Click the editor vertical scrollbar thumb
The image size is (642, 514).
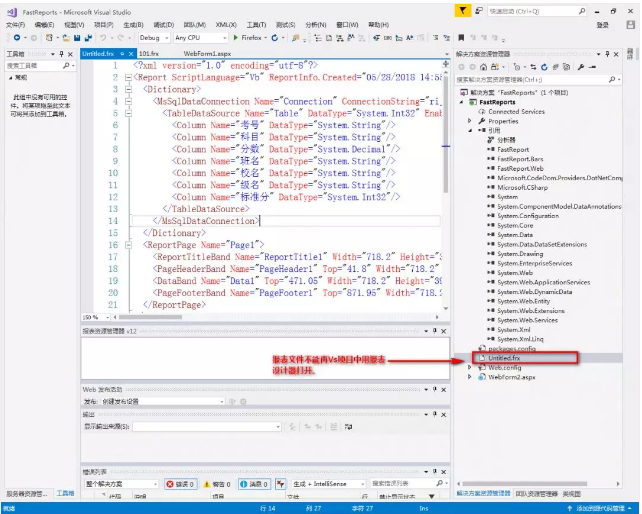446,134
